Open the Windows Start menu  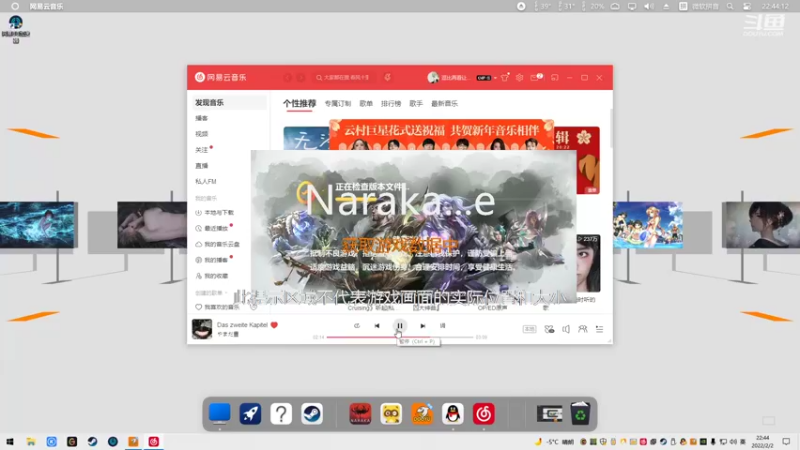(x=10, y=441)
